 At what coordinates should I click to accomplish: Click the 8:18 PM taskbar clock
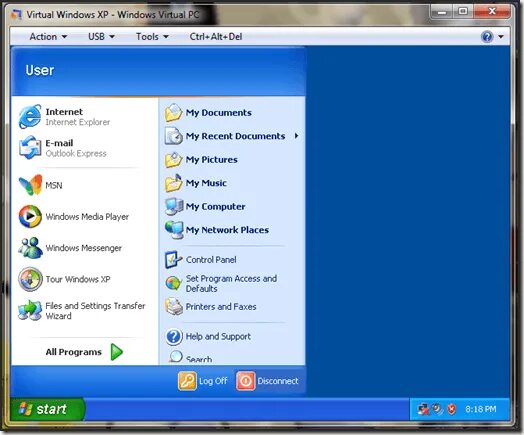481,409
